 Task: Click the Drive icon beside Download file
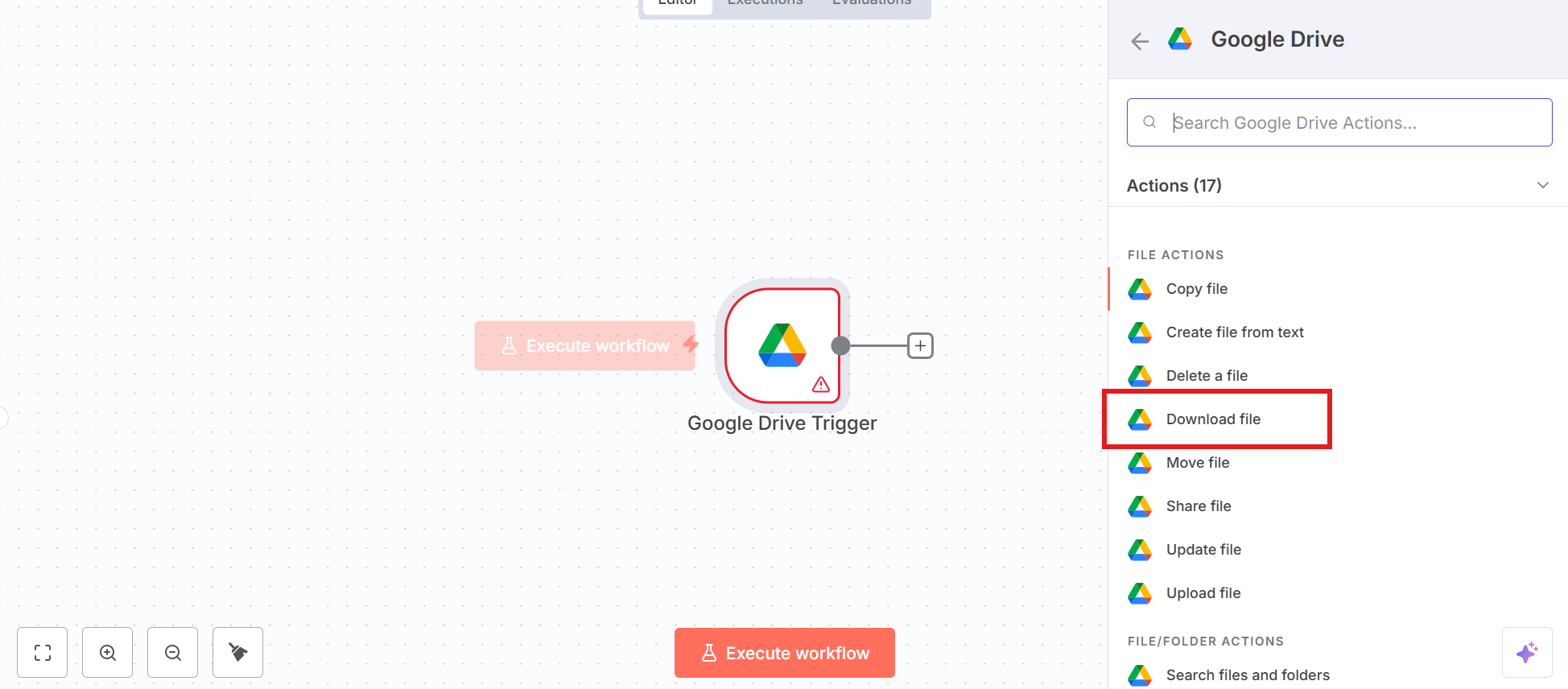1140,419
